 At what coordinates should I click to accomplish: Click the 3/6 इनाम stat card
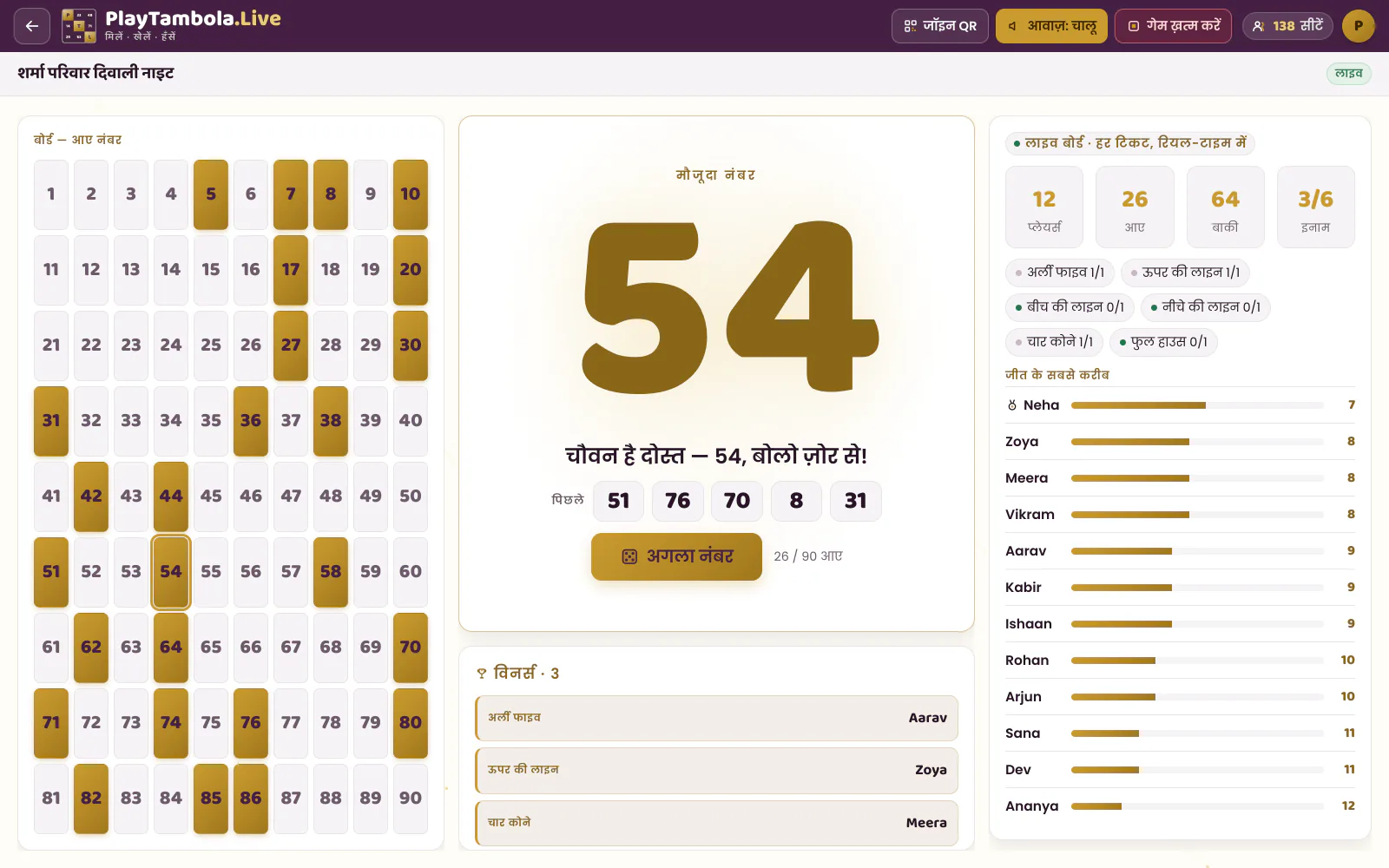(x=1315, y=207)
